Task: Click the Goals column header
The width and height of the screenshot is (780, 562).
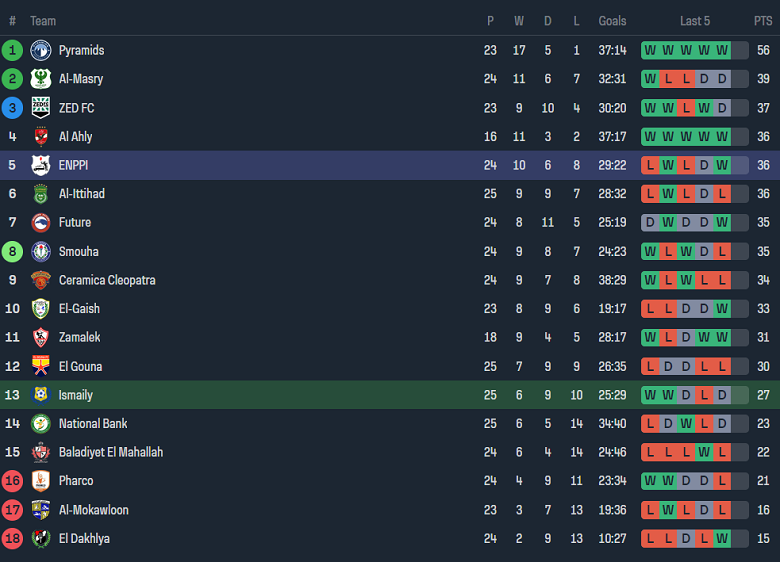Action: 612,21
